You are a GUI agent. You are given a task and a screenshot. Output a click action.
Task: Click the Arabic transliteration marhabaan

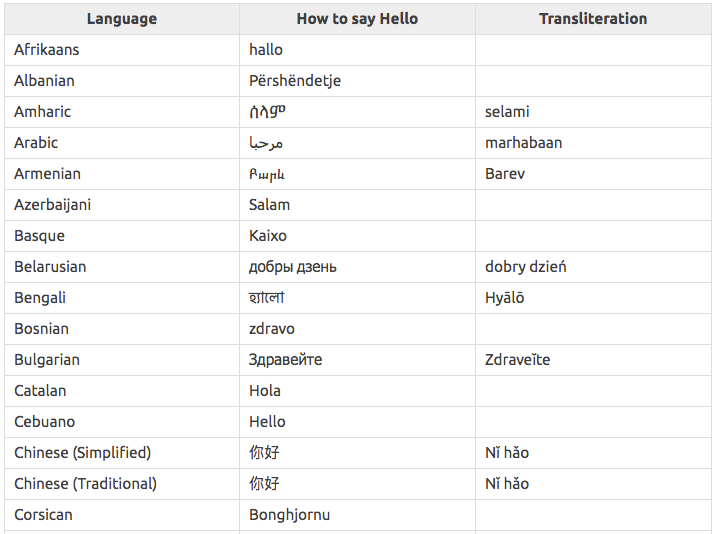coord(523,143)
